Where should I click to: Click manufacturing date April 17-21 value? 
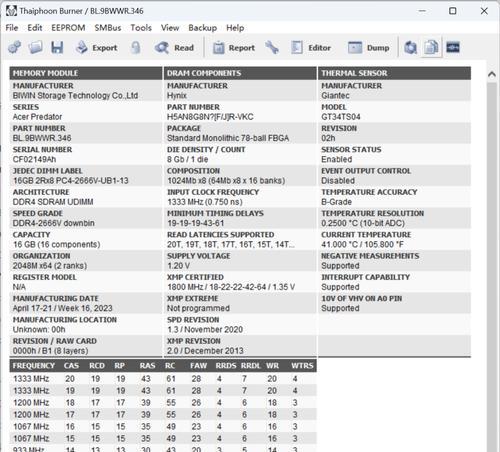63,308
